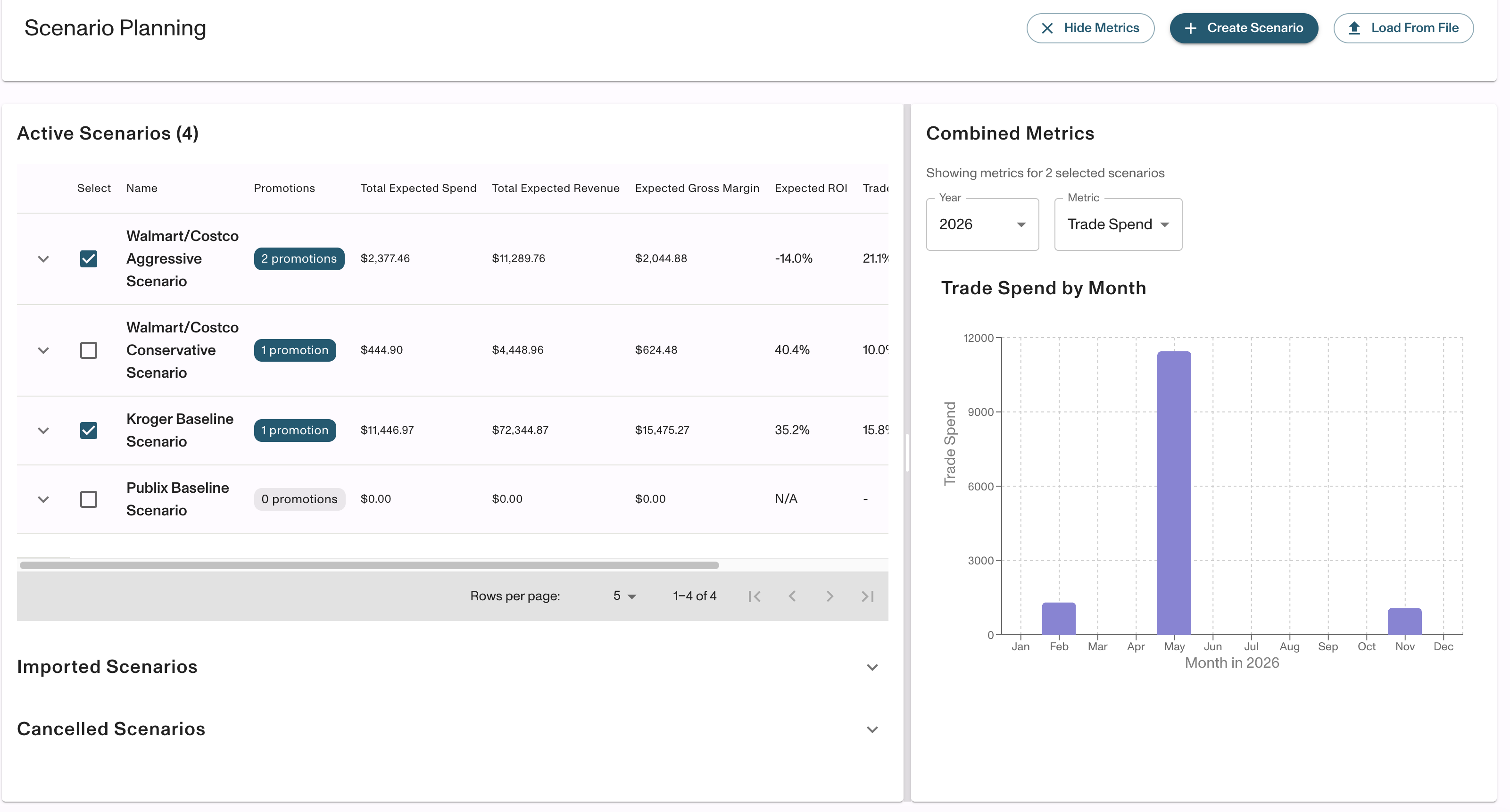Uncheck Walmart/Costco Aggressive Scenario checkbox

[x=89, y=258]
